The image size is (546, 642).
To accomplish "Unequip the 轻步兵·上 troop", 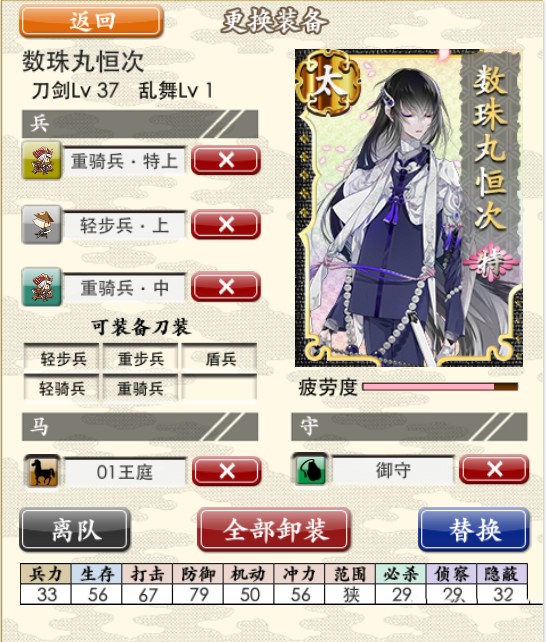I will 226,224.
